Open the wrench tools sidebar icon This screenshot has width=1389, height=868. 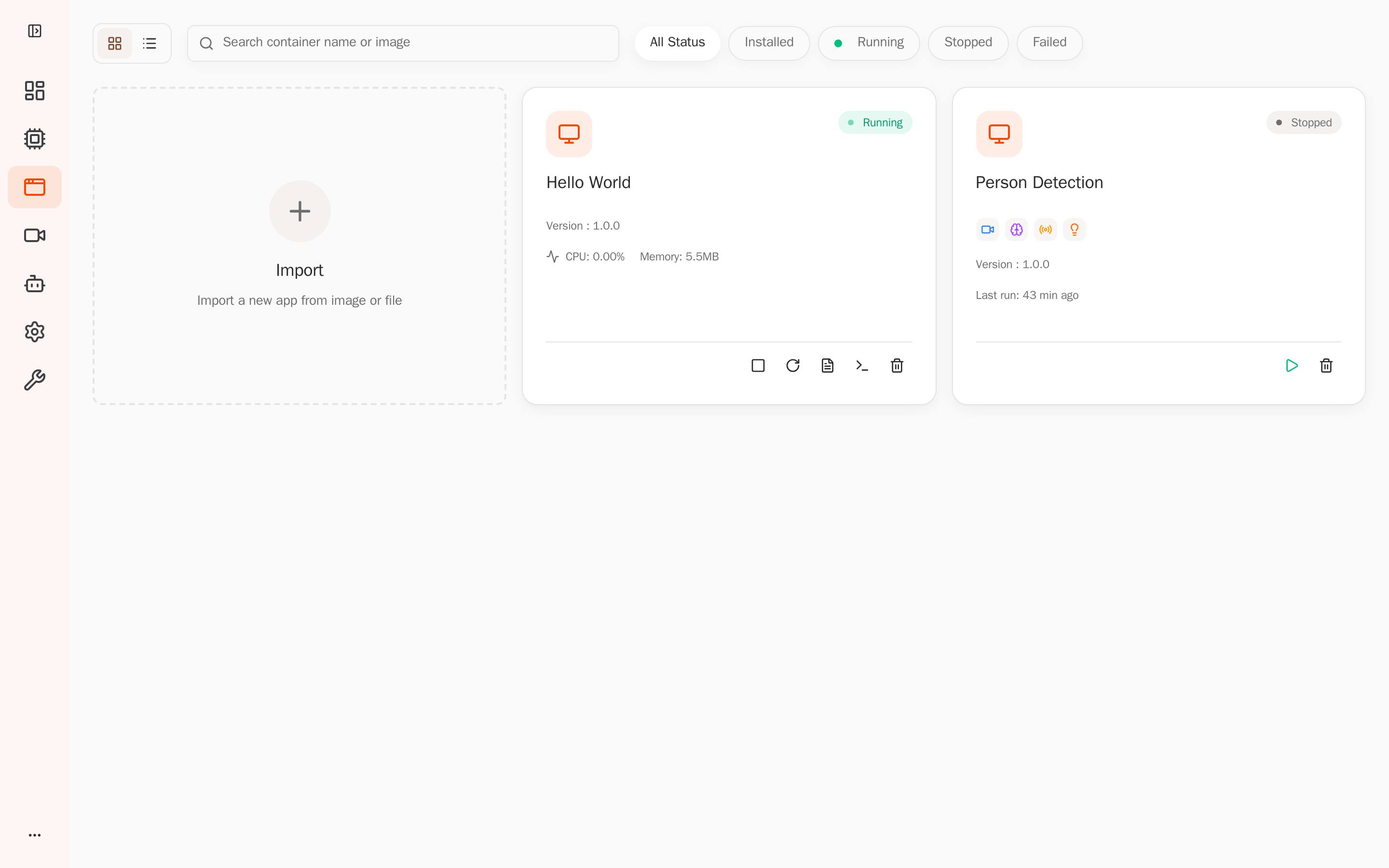[x=34, y=380]
